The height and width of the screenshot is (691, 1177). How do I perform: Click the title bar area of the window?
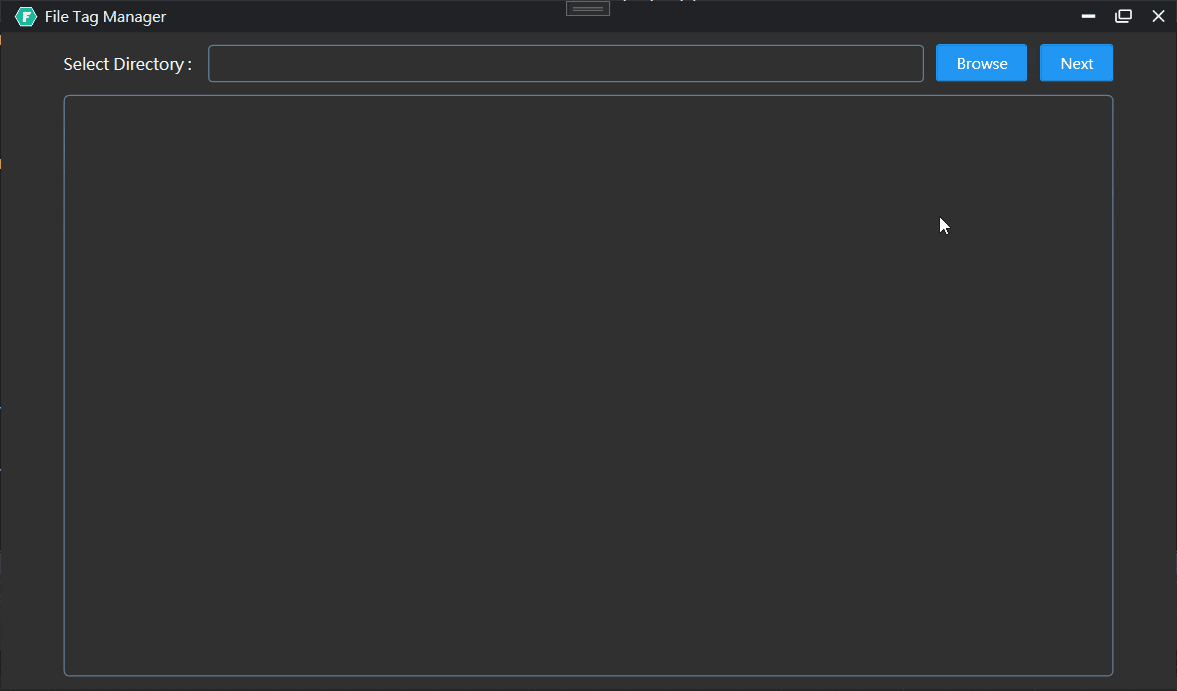coord(600,16)
